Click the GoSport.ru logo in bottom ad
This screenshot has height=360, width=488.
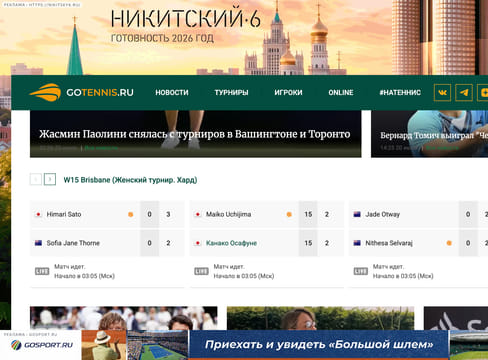pos(41,345)
